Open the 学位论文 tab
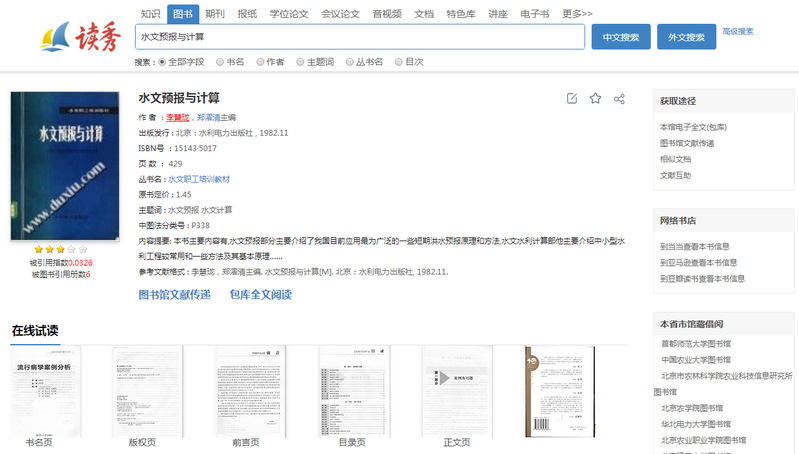Viewport: 799px width, 454px height. pos(290,14)
